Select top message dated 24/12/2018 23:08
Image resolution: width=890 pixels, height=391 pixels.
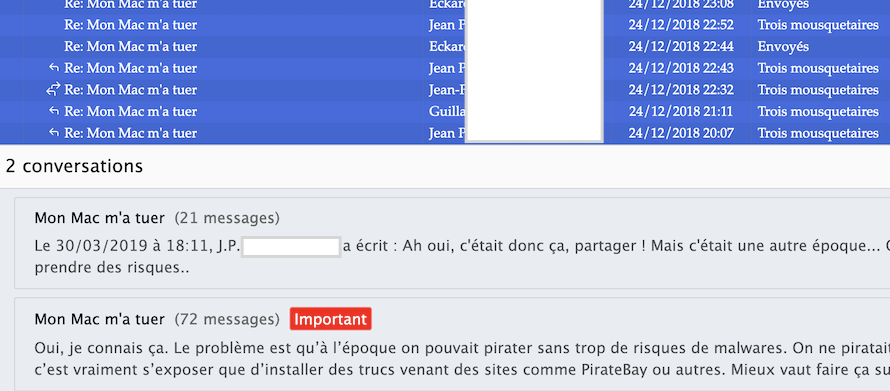point(445,5)
